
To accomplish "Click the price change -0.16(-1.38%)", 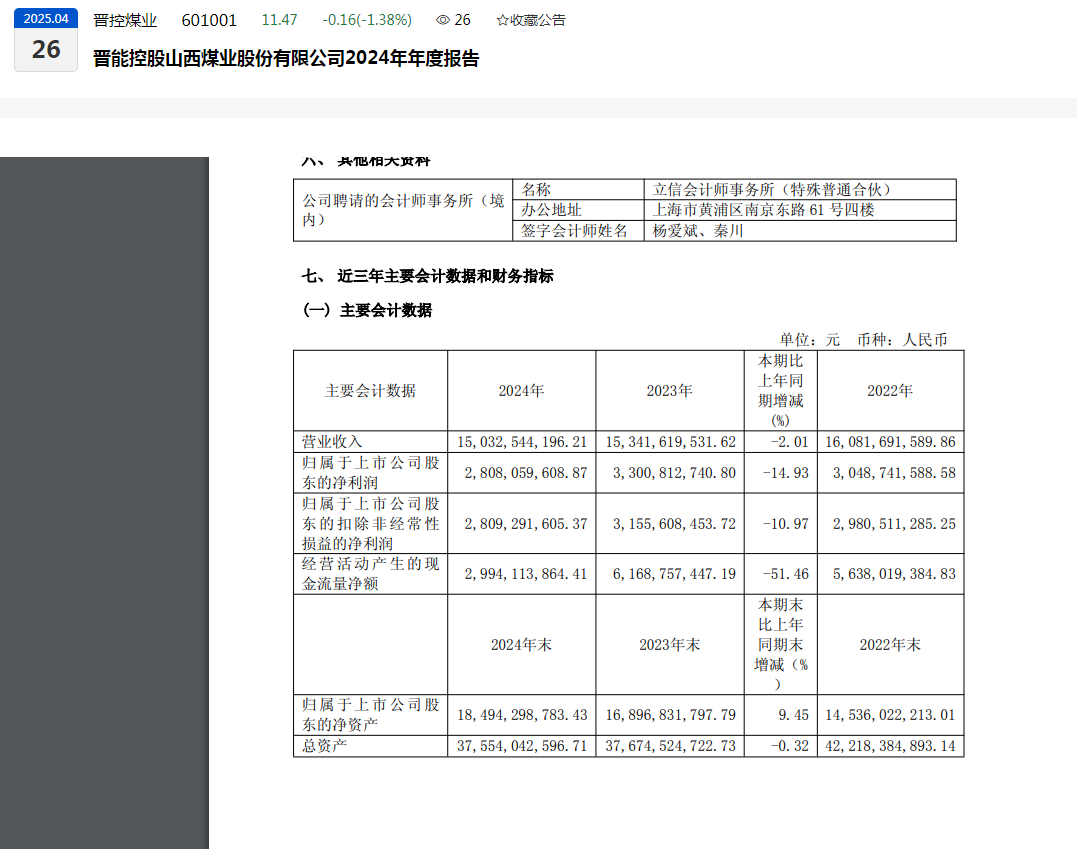I will click(x=366, y=20).
